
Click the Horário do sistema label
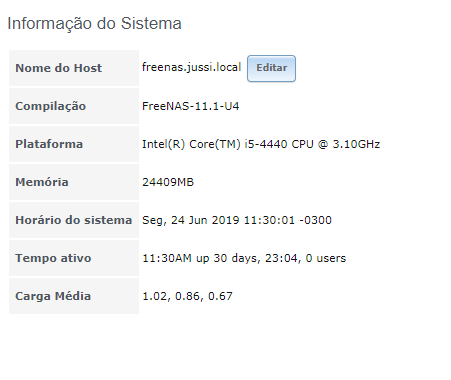point(74,220)
